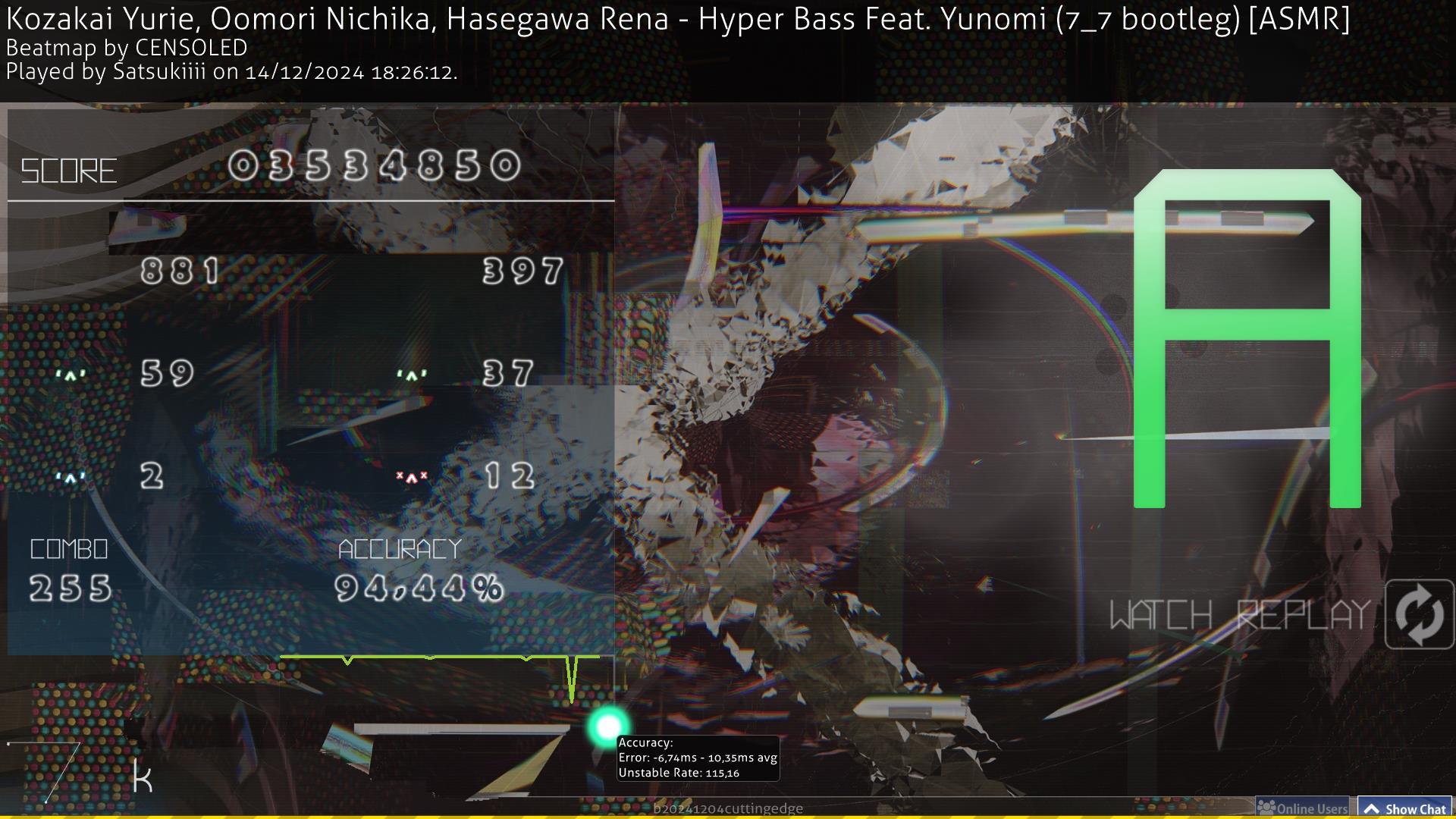This screenshot has width=1456, height=819.
Task: Click the glowing cyan cursor orb
Action: (x=608, y=727)
